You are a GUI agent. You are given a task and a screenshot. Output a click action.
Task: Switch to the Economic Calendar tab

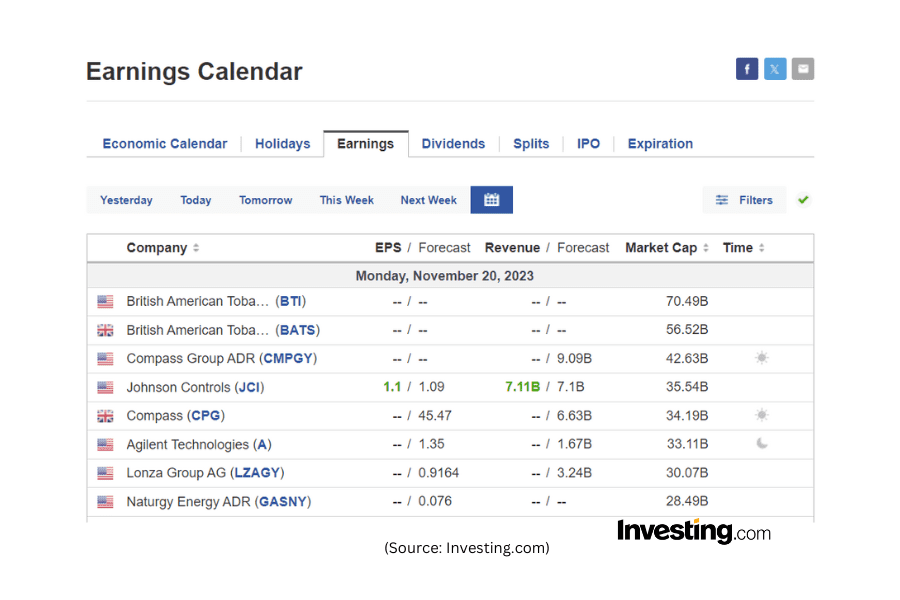(165, 144)
